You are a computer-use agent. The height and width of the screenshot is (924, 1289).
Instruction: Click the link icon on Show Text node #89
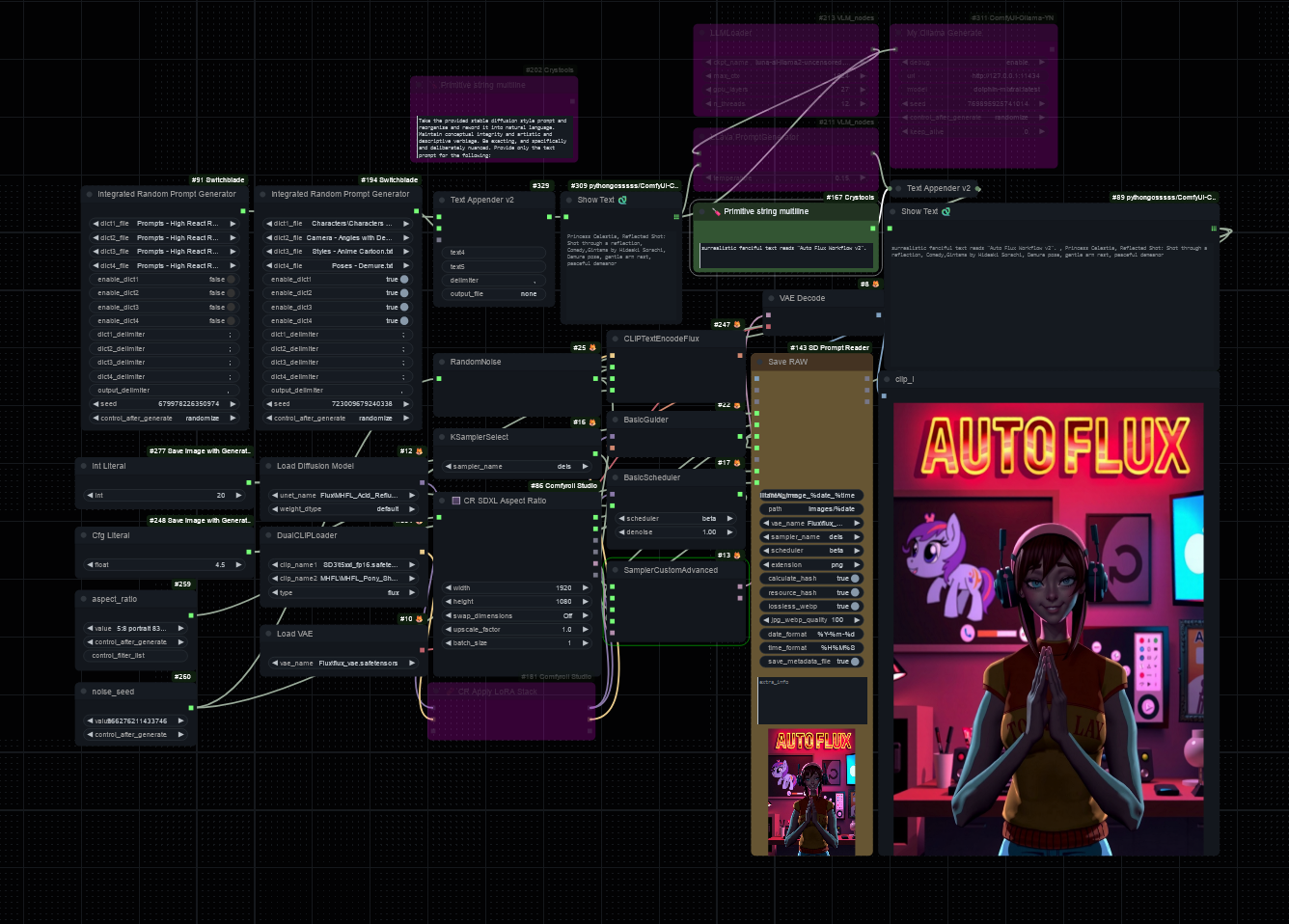946,211
